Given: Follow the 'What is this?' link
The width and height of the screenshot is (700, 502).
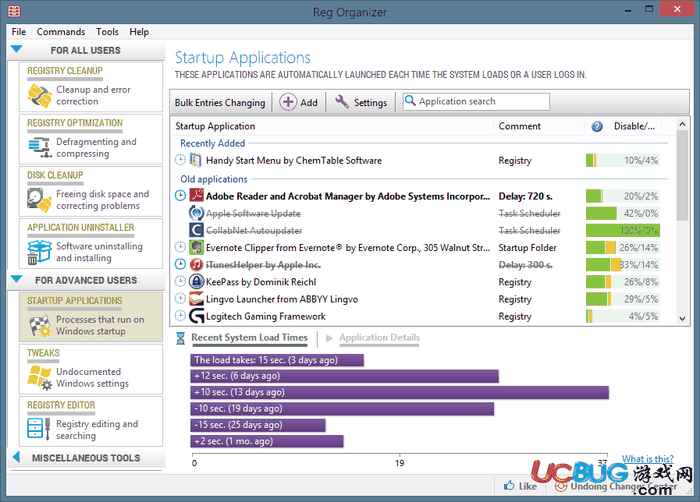Looking at the screenshot, I should (647, 459).
